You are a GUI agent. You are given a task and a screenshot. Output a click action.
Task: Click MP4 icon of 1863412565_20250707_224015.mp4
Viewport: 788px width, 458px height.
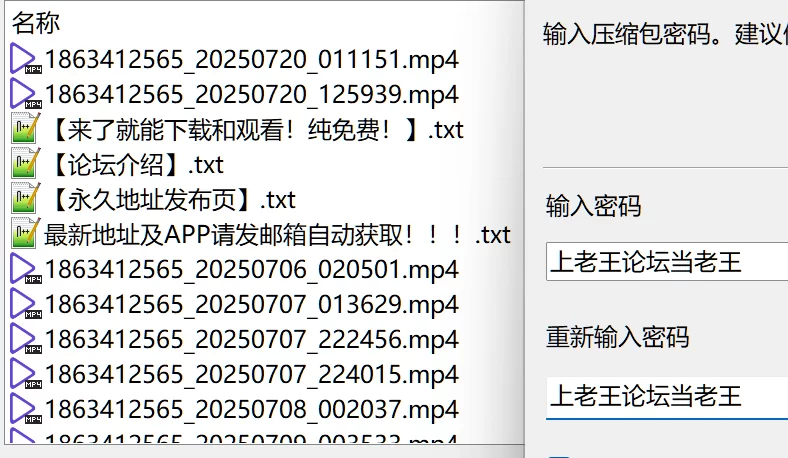25,374
